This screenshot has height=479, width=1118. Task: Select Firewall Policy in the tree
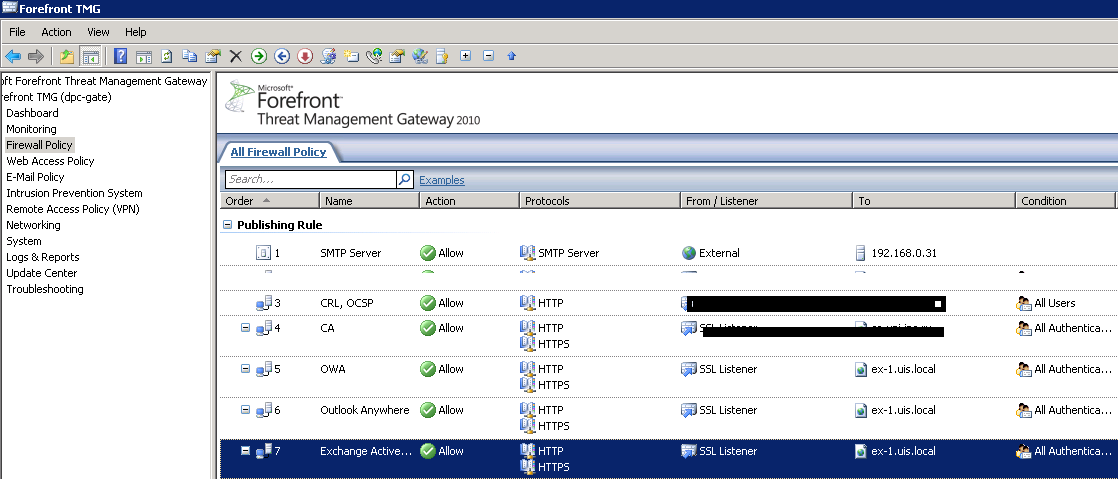coord(39,145)
